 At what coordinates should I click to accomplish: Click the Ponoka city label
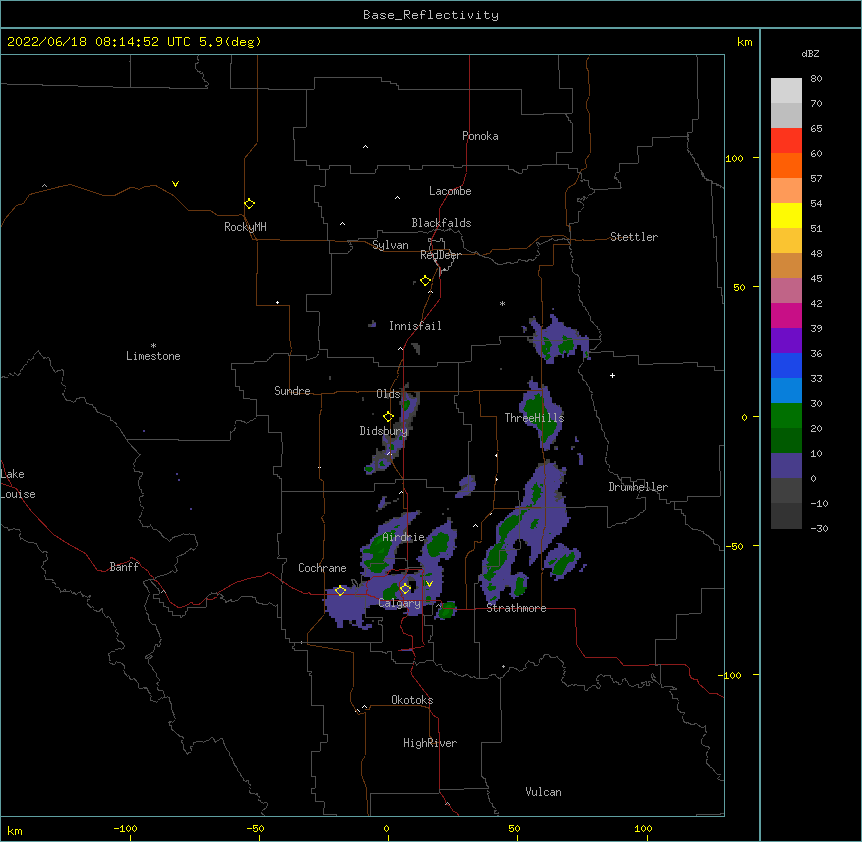(480, 136)
